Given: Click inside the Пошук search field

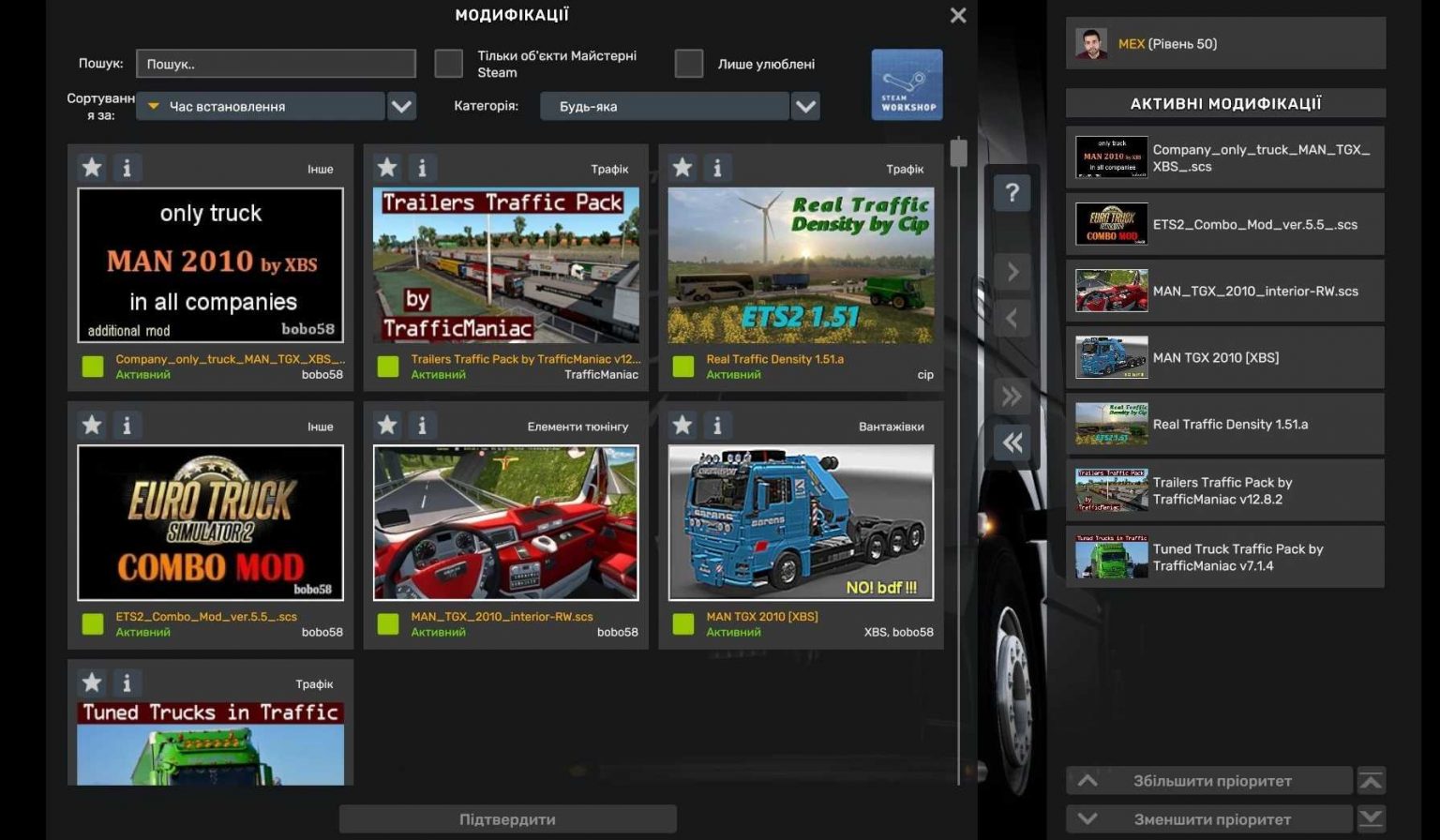Looking at the screenshot, I should pos(275,63).
